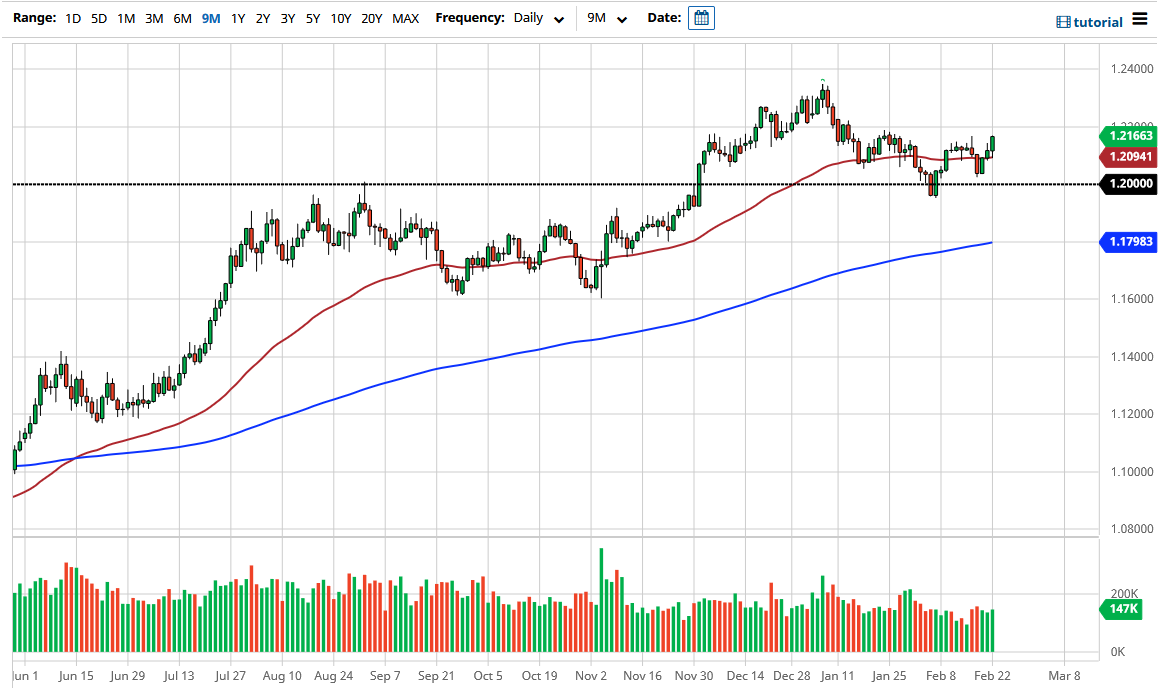Open the Date calendar picker icon

[701, 18]
